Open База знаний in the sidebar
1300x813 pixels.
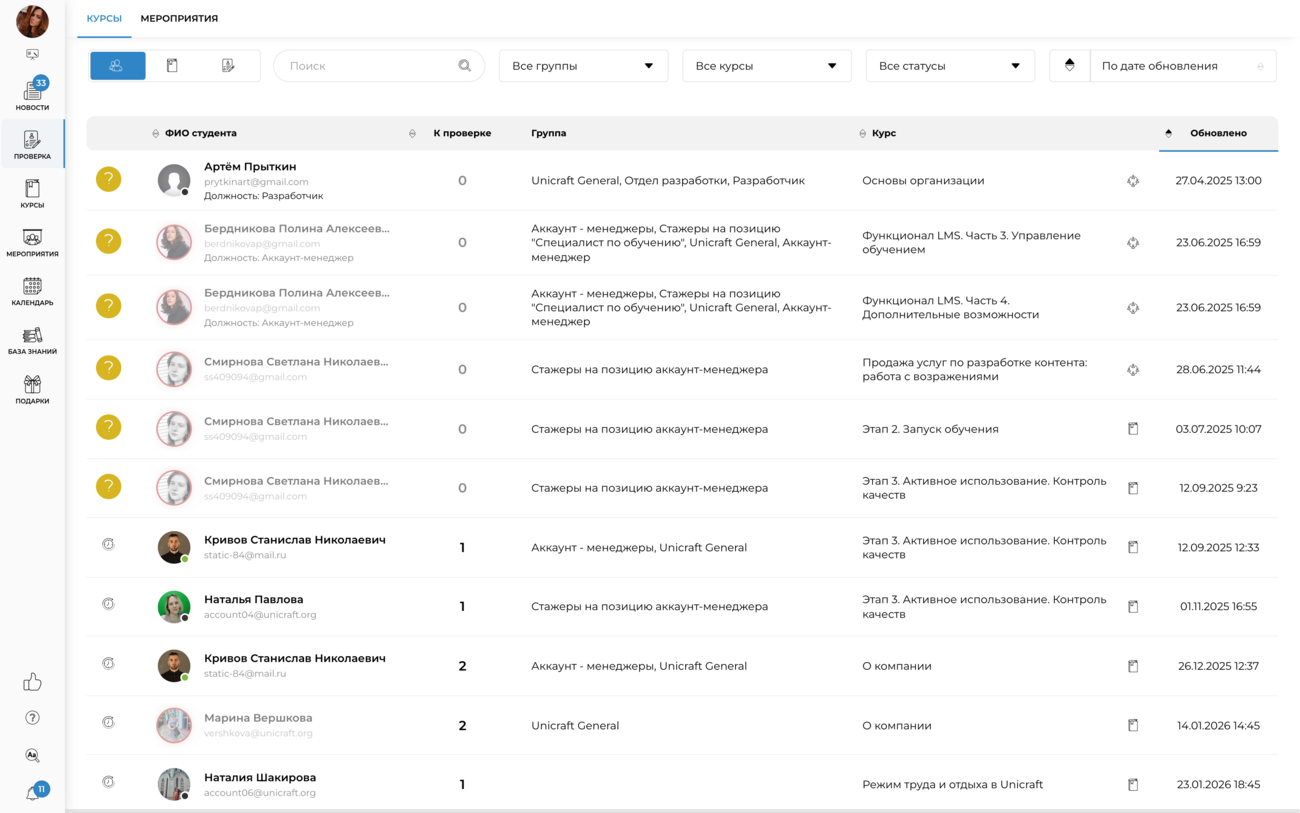tap(32, 340)
